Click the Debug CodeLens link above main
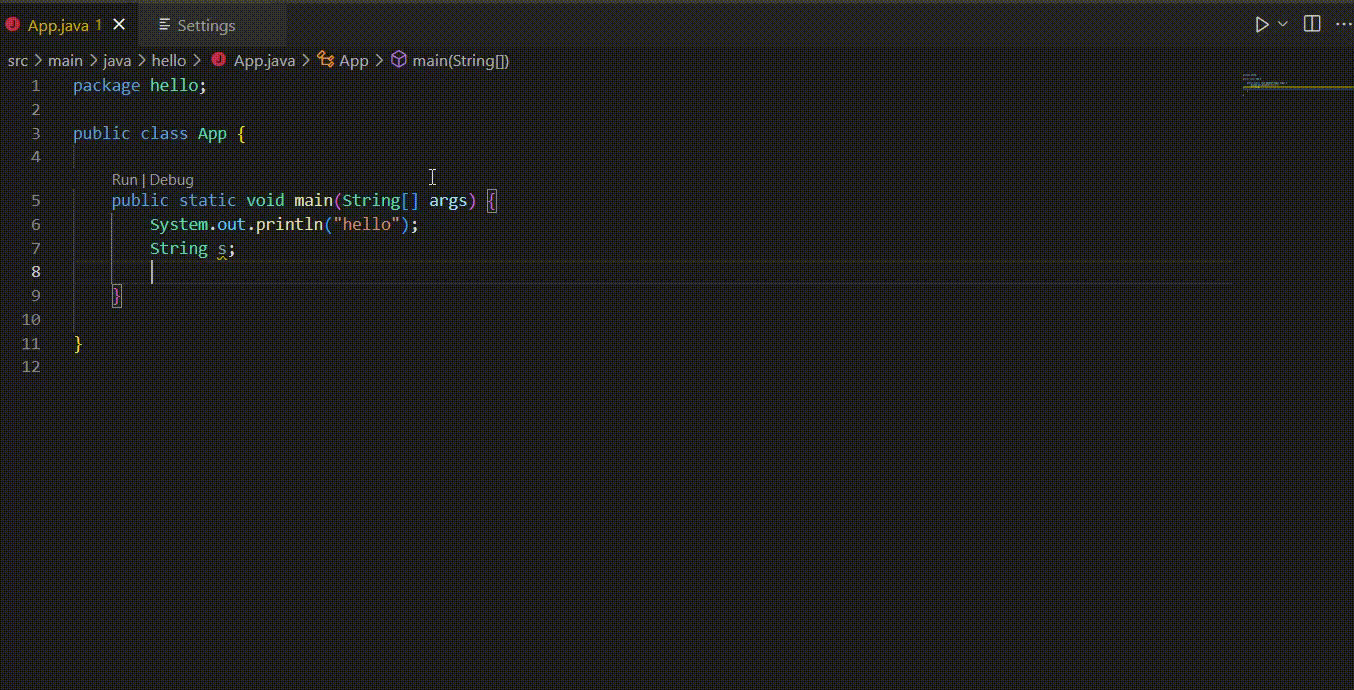The image size is (1354, 690). [171, 180]
